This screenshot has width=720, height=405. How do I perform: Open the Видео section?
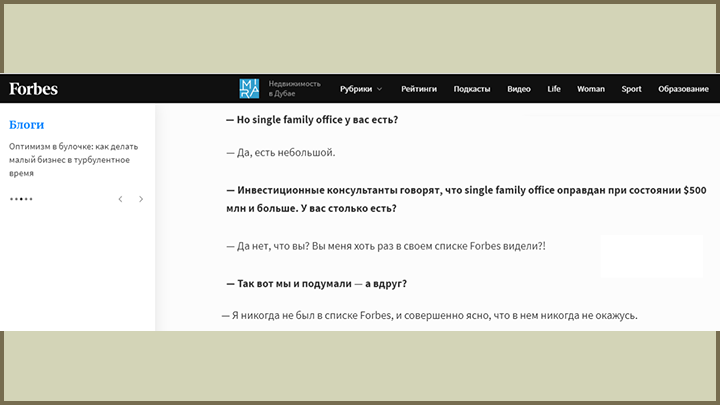tap(519, 89)
